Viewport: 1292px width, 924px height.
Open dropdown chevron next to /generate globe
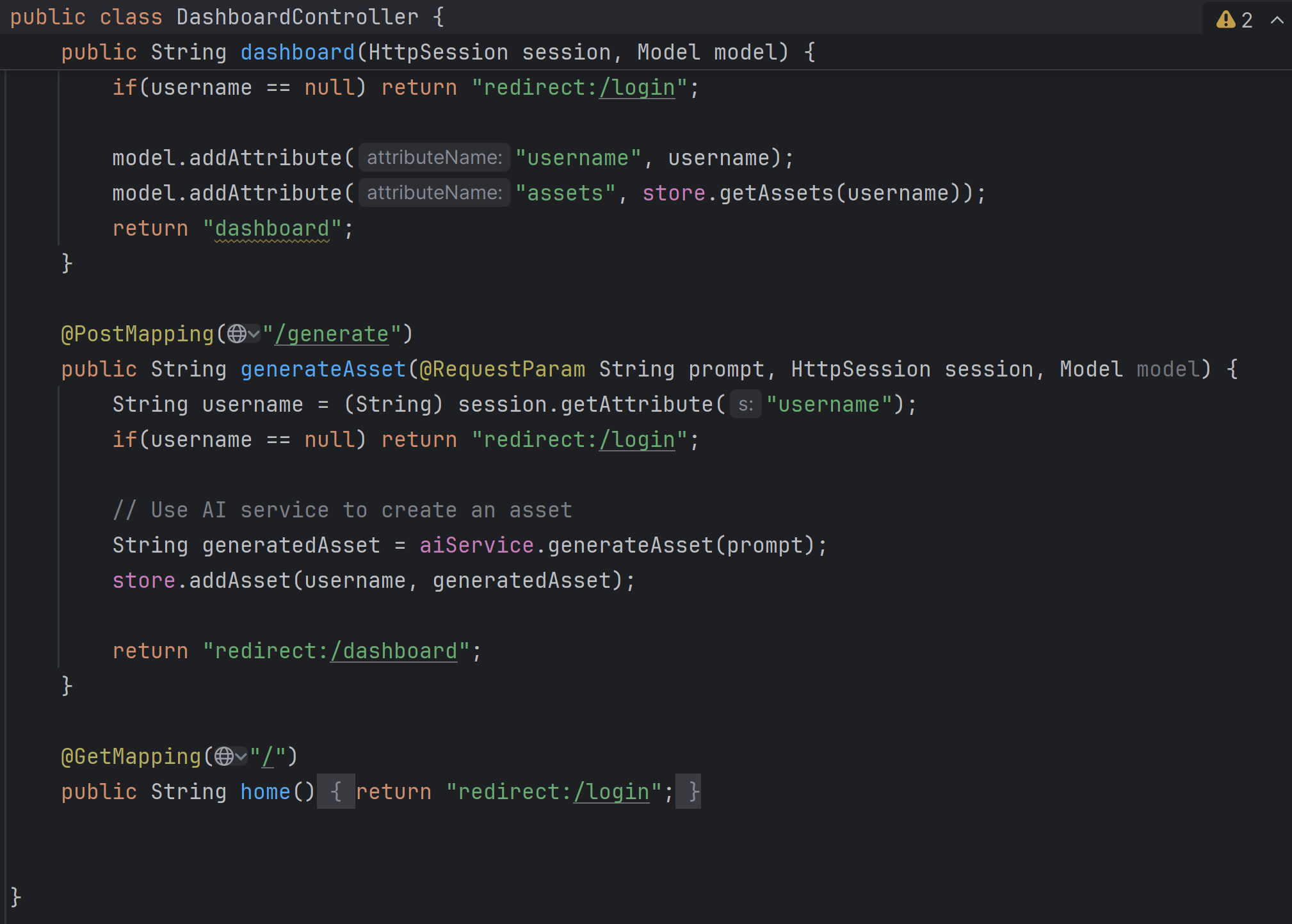click(254, 334)
